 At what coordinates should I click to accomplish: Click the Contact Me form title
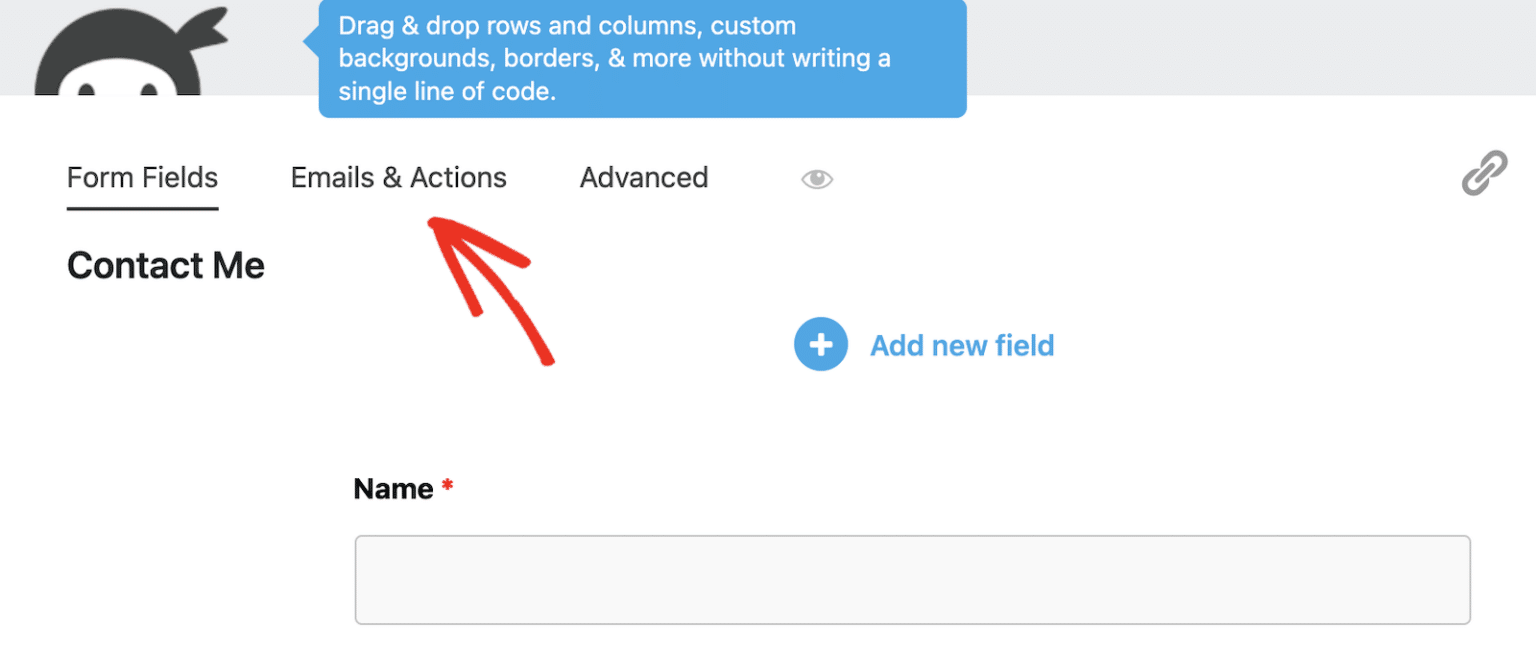(x=165, y=265)
